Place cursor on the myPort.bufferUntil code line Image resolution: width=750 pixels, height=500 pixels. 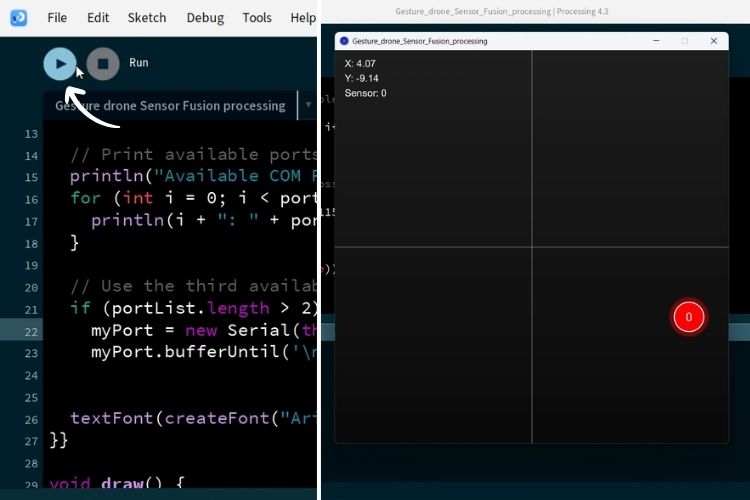point(200,352)
